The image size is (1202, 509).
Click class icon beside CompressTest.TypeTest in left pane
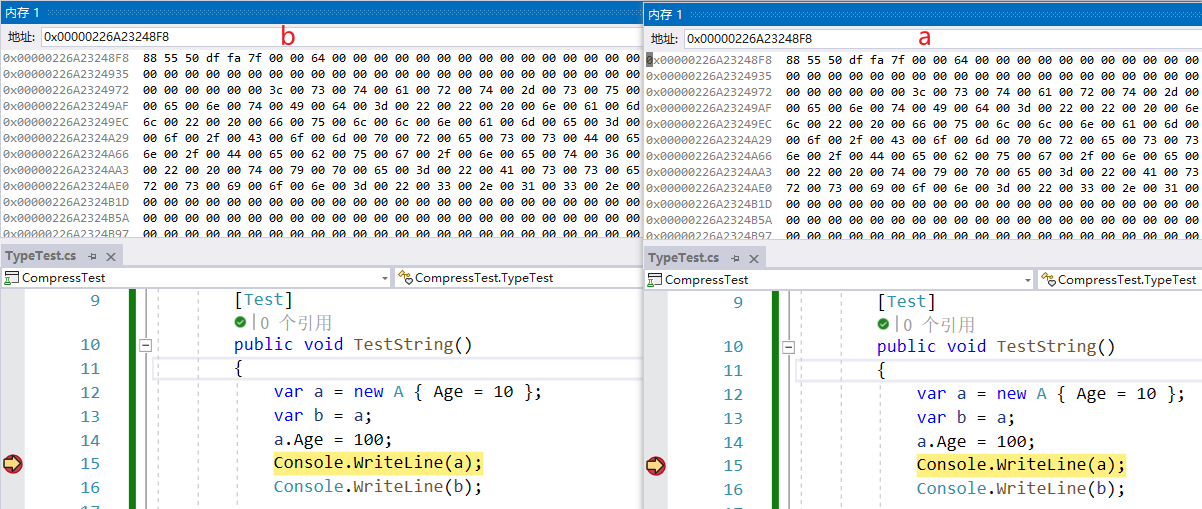(x=404, y=278)
